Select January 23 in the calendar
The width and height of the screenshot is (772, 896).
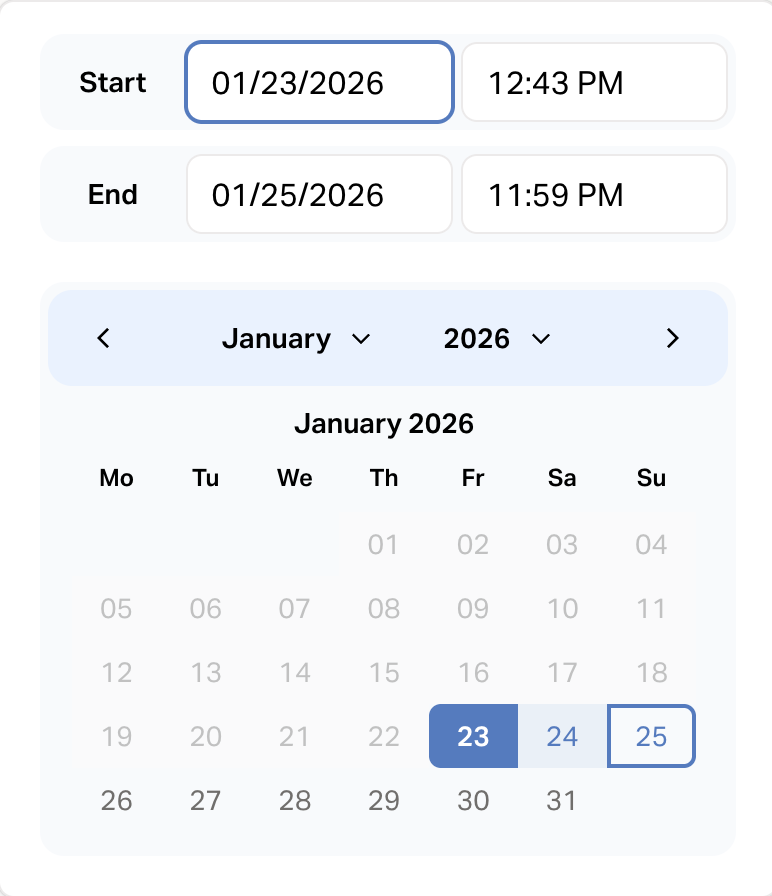click(x=473, y=737)
